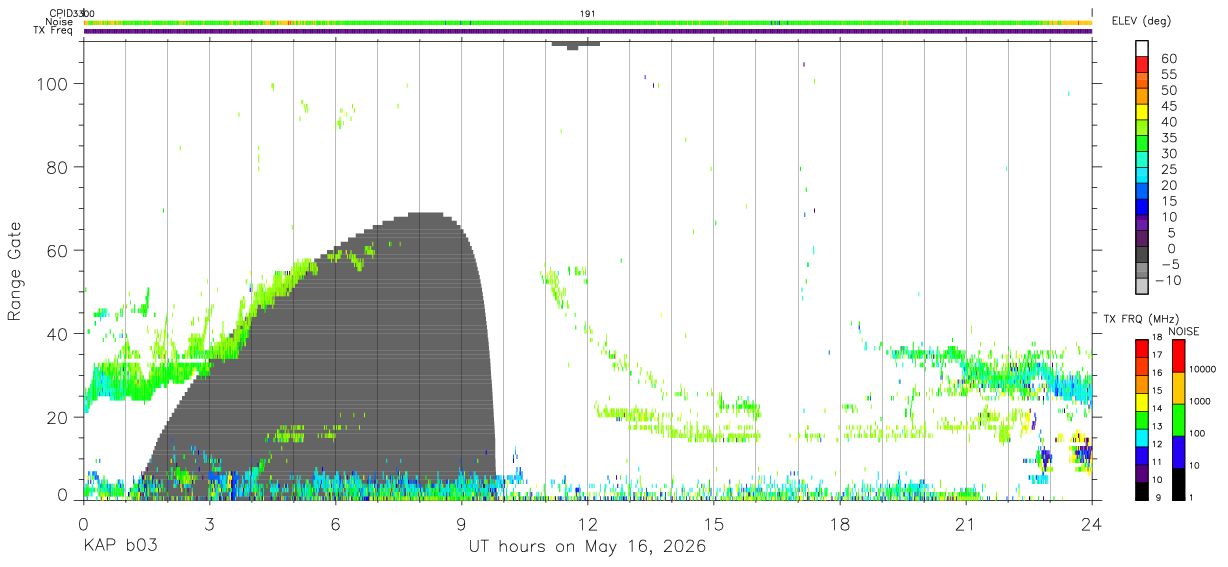Select the black swatch in NOISE colorbar
The height and width of the screenshot is (567, 1228).
coord(1178,484)
